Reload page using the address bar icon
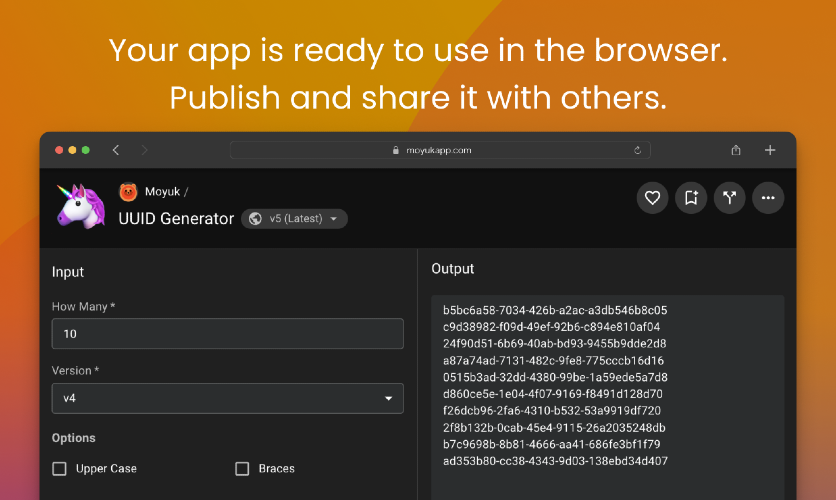This screenshot has width=836, height=500. pos(637,150)
